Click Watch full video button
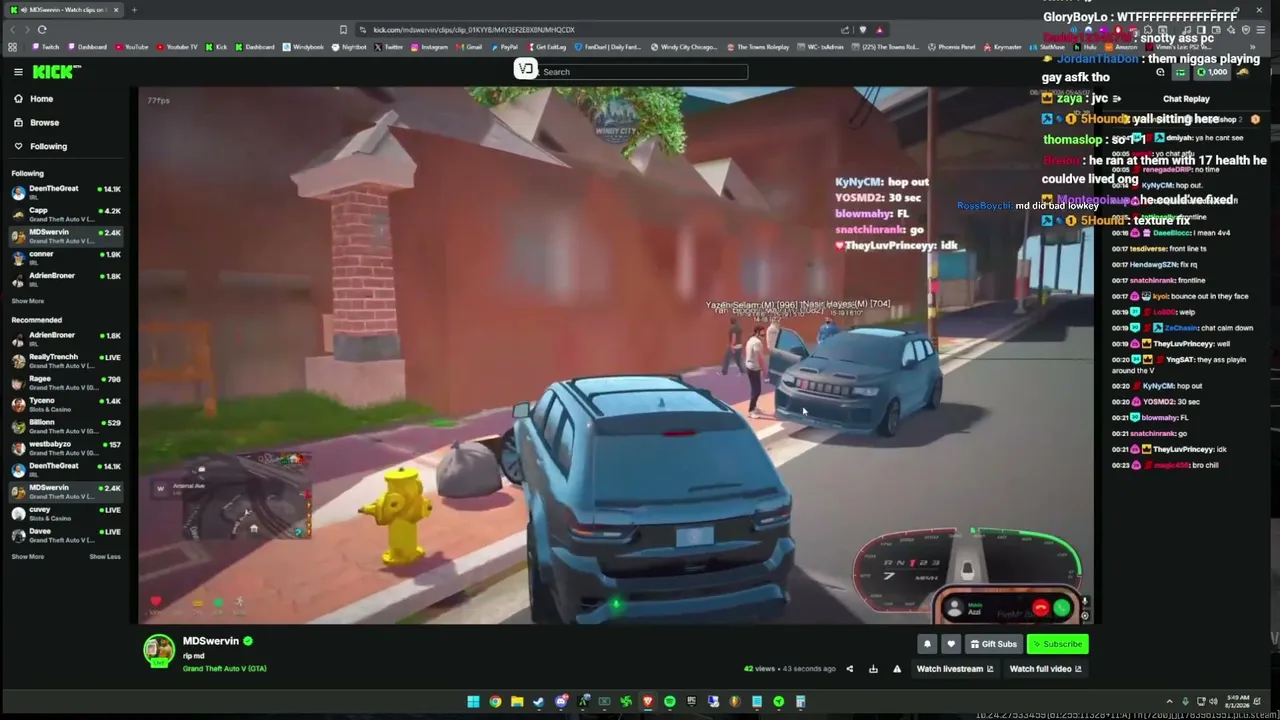Screen dimensions: 1280x720 coord(1045,669)
